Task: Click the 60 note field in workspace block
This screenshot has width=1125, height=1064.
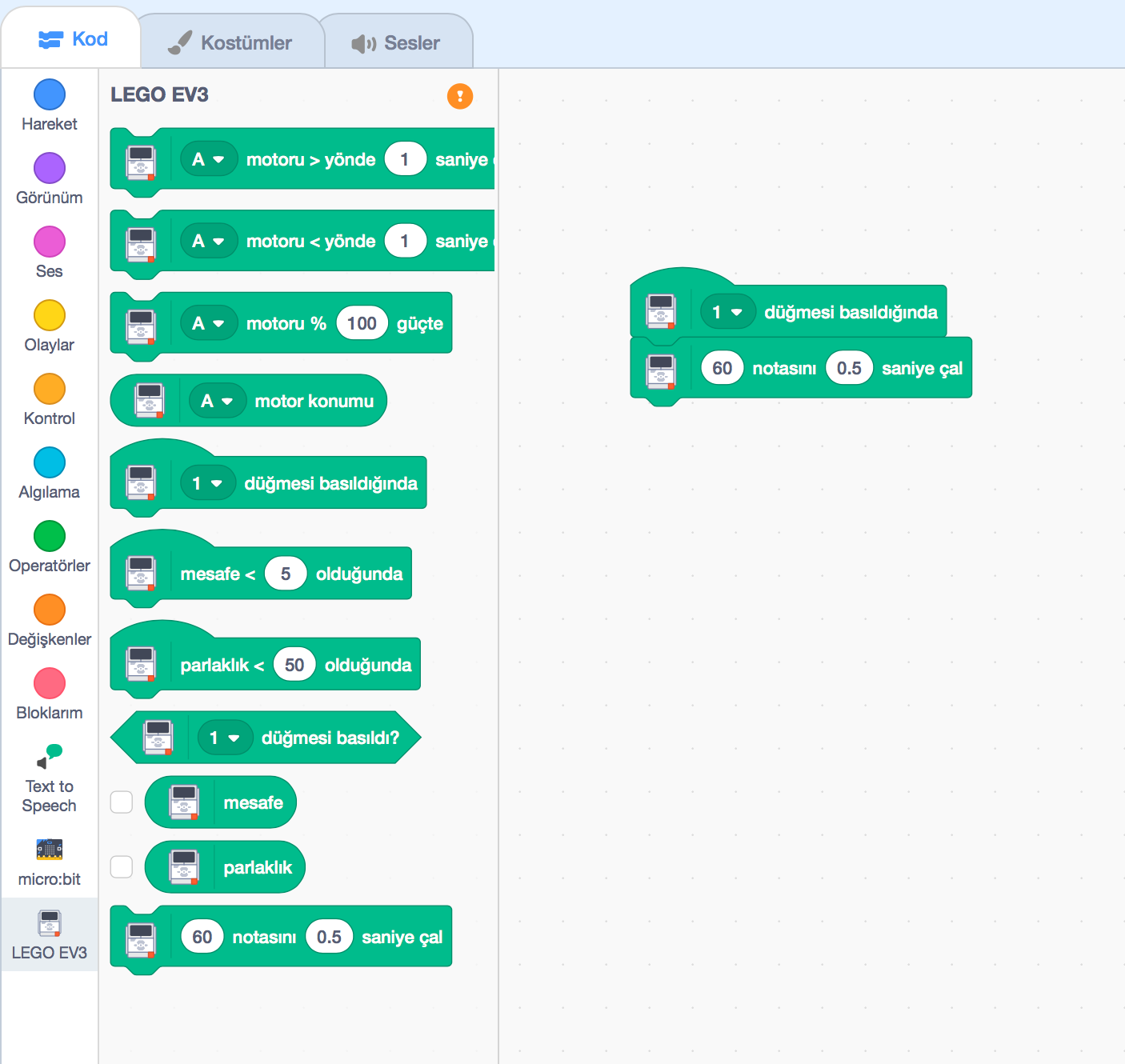Action: click(x=723, y=368)
